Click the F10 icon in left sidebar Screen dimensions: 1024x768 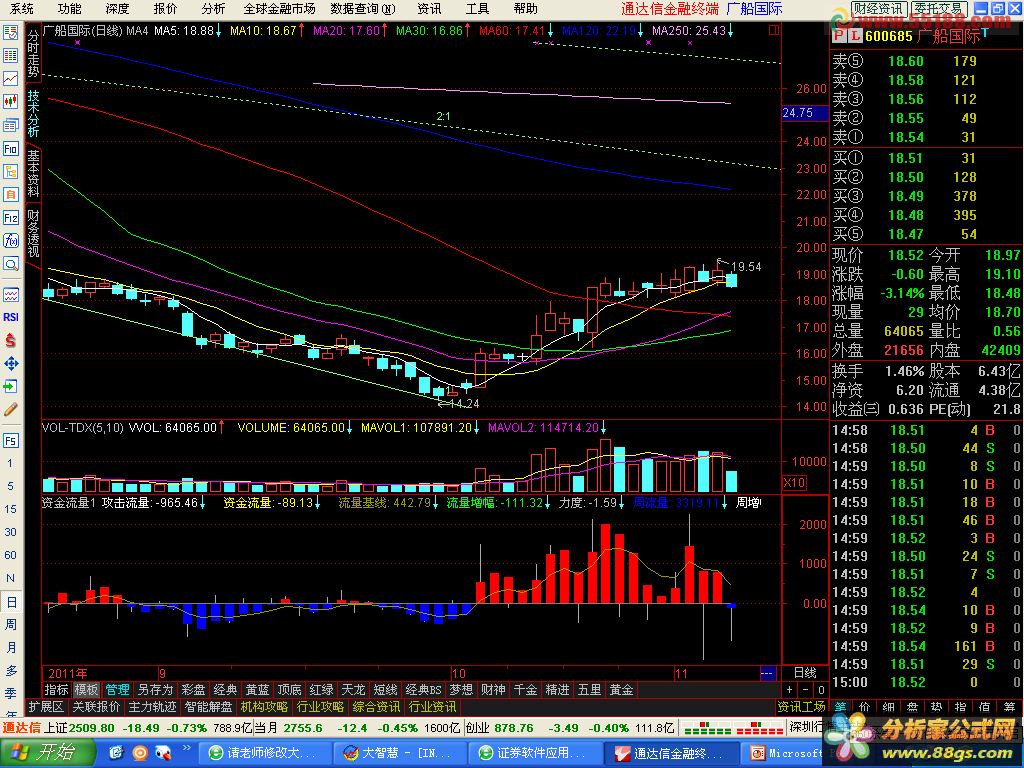pyautogui.click(x=10, y=149)
